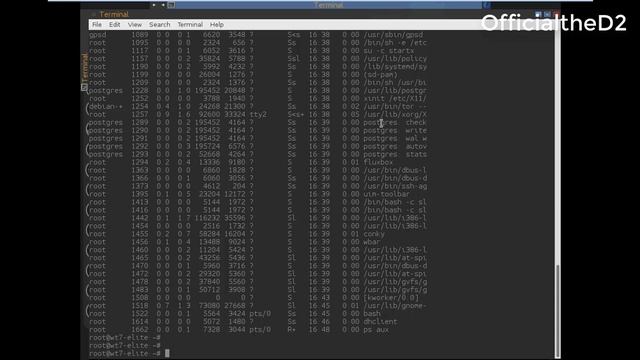640x360 pixels.
Task: Click the 'R+' status in last row
Action: tap(292, 330)
